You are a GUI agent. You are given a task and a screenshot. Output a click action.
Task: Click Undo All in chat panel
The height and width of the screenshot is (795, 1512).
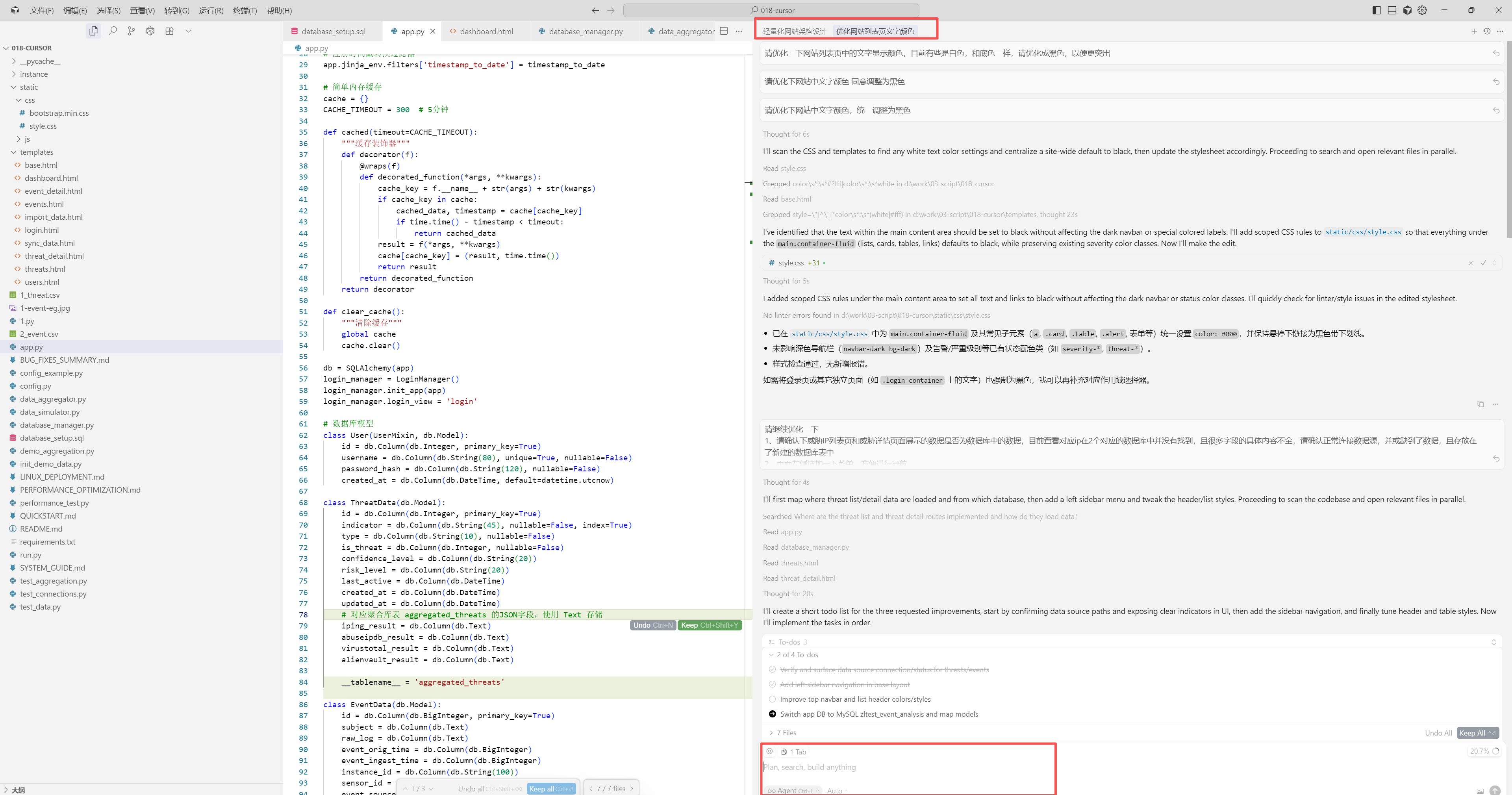[x=1438, y=733]
